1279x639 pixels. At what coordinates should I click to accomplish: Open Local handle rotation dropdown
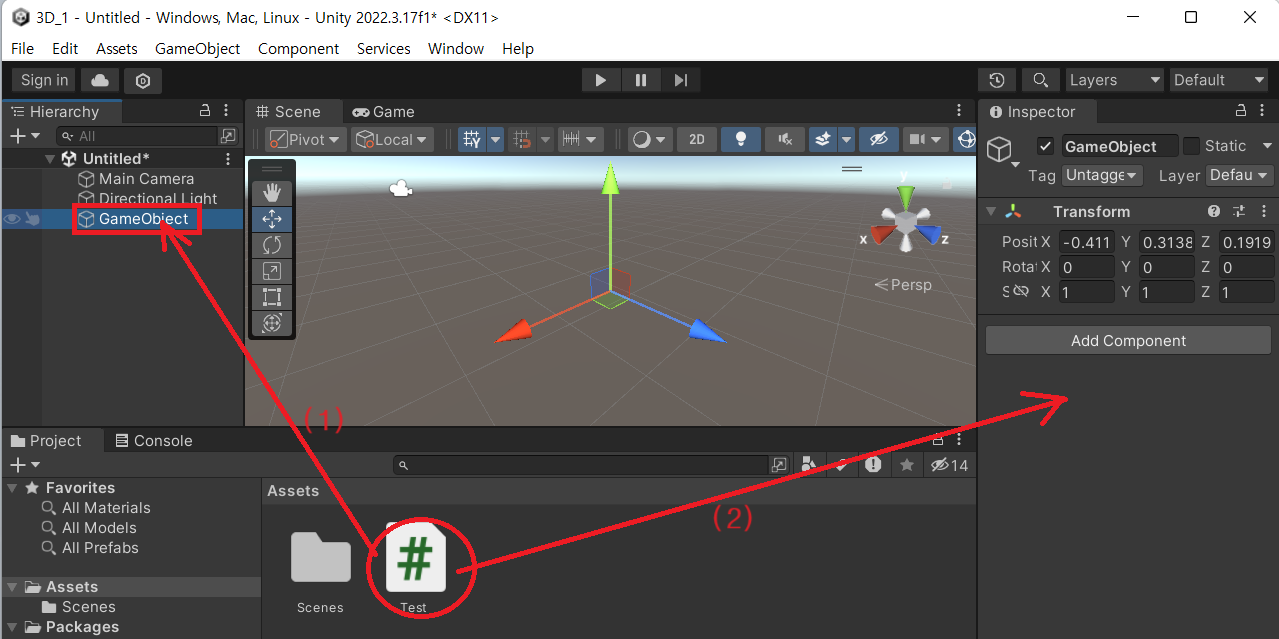[x=392, y=140]
